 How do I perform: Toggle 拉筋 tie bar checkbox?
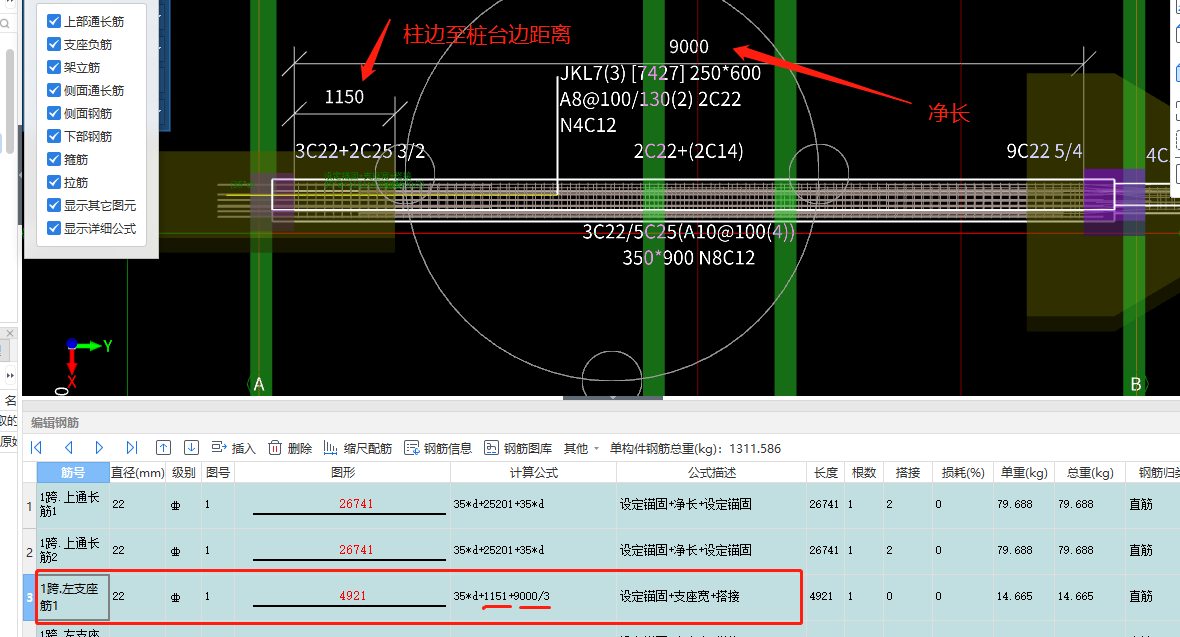click(53, 182)
